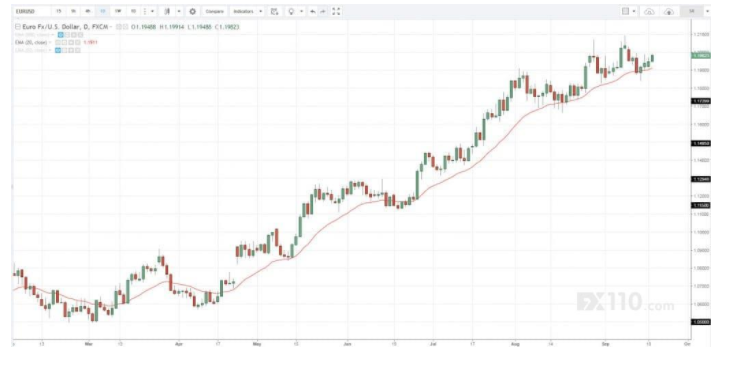The height and width of the screenshot is (366, 752).
Task: Click the gray chart name button
Action: 692,11
